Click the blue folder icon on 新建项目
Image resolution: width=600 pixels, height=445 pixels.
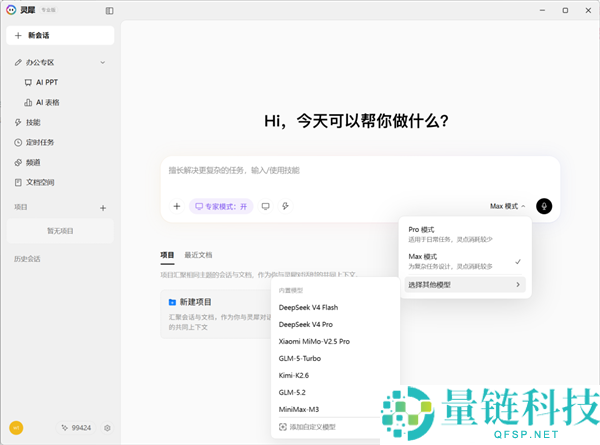click(172, 302)
